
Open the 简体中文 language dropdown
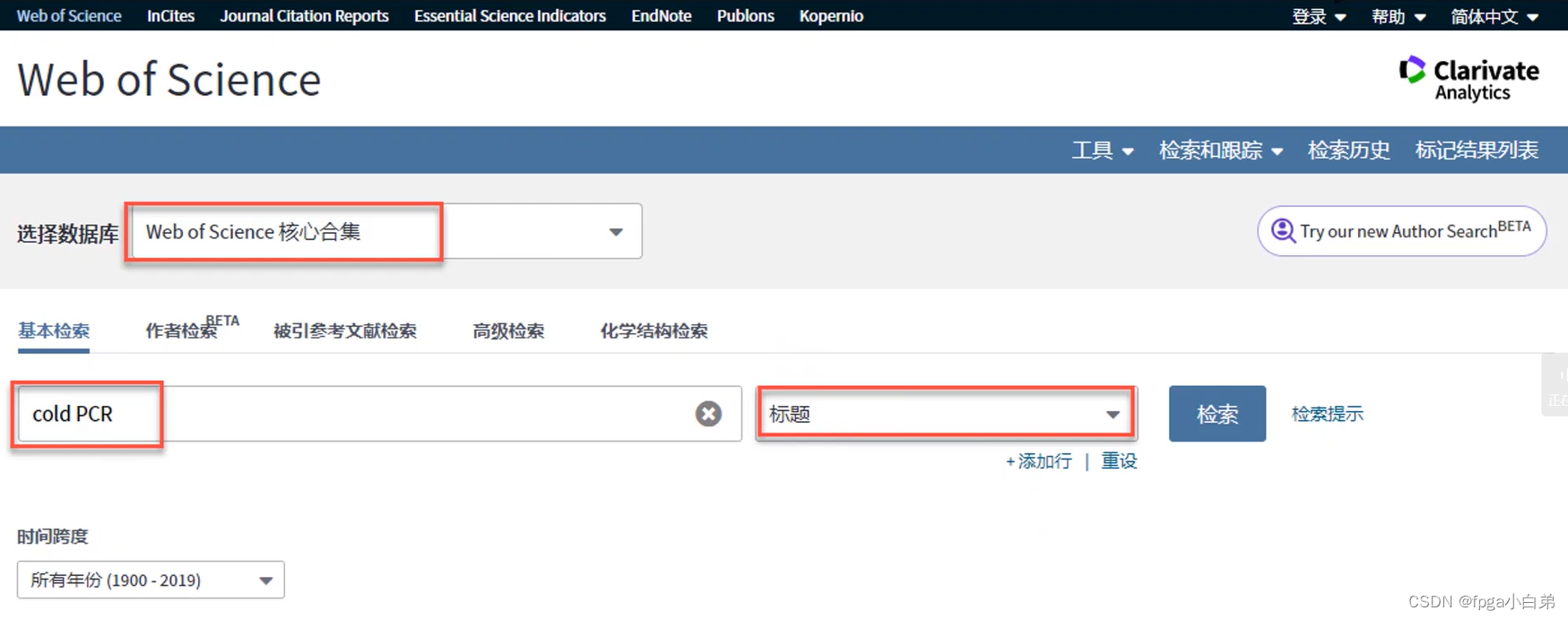point(1494,16)
